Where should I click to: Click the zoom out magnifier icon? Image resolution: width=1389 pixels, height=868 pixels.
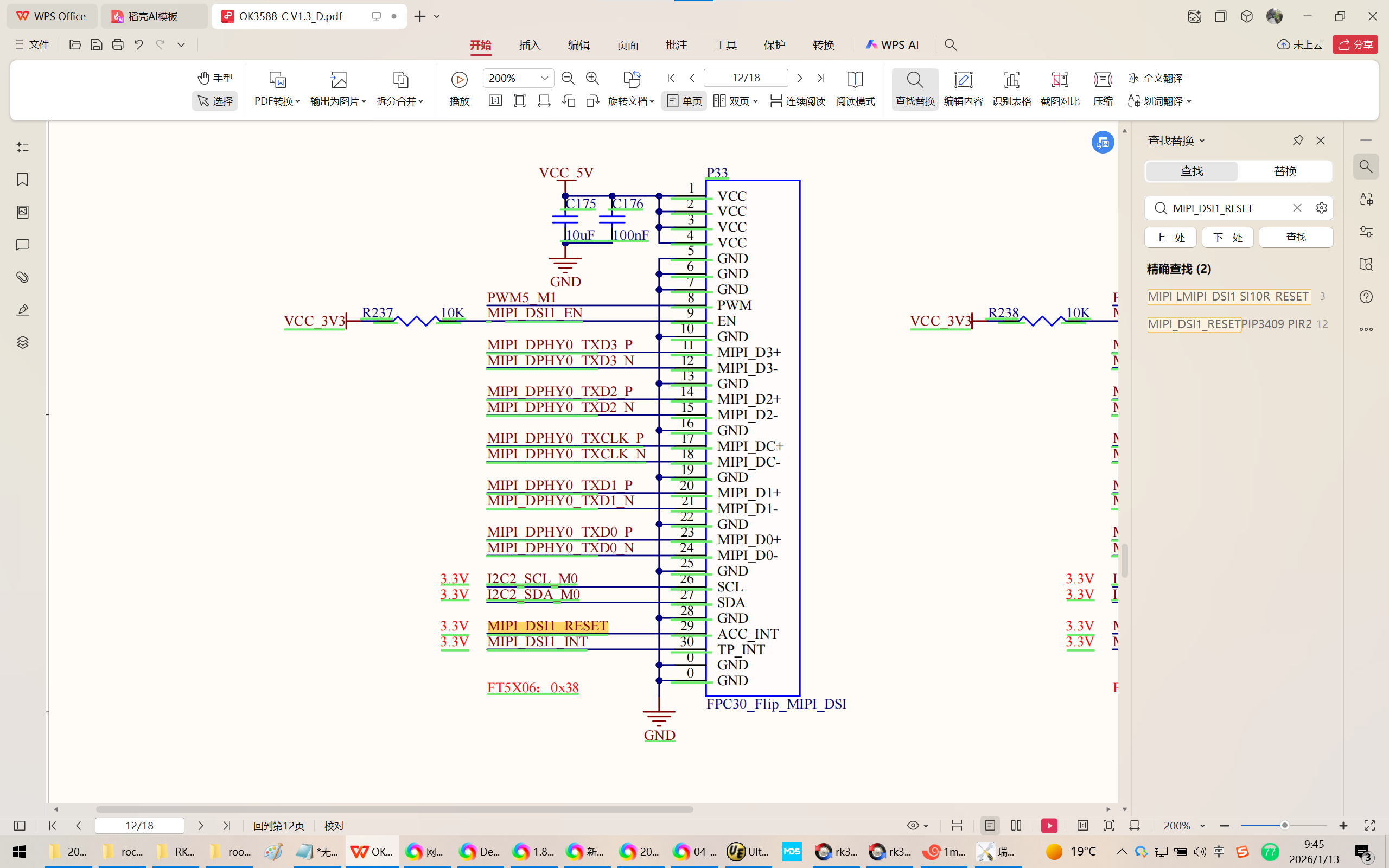coord(568,78)
